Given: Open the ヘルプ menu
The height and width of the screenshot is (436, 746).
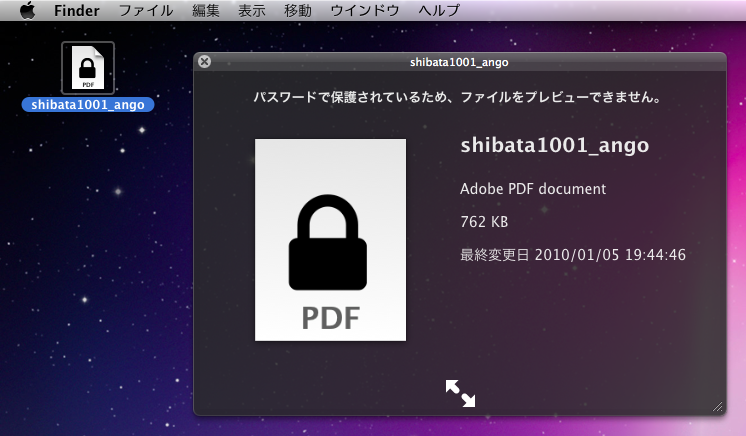Looking at the screenshot, I should [x=438, y=11].
